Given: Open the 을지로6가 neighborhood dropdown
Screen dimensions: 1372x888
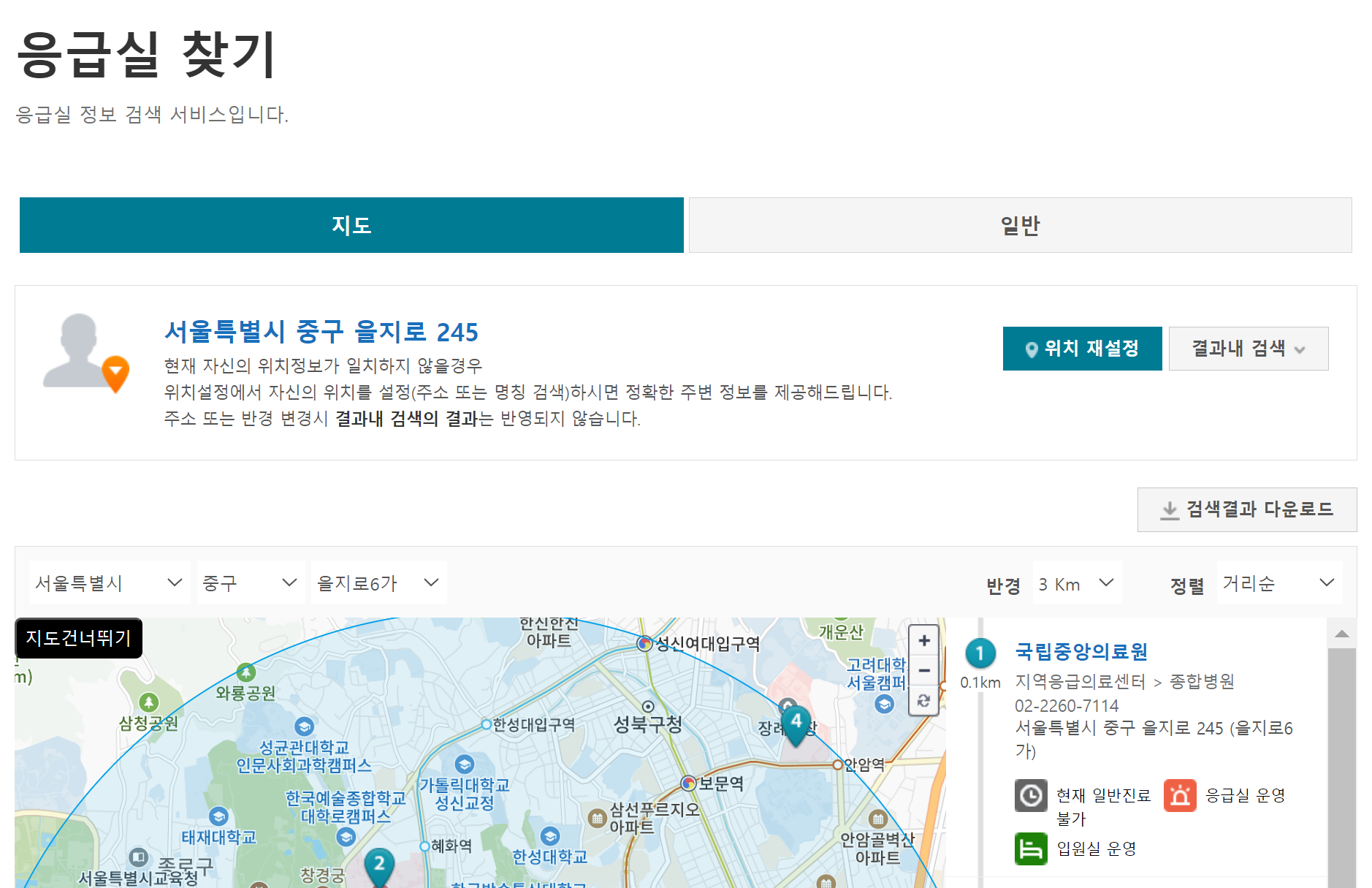Looking at the screenshot, I should tap(378, 582).
